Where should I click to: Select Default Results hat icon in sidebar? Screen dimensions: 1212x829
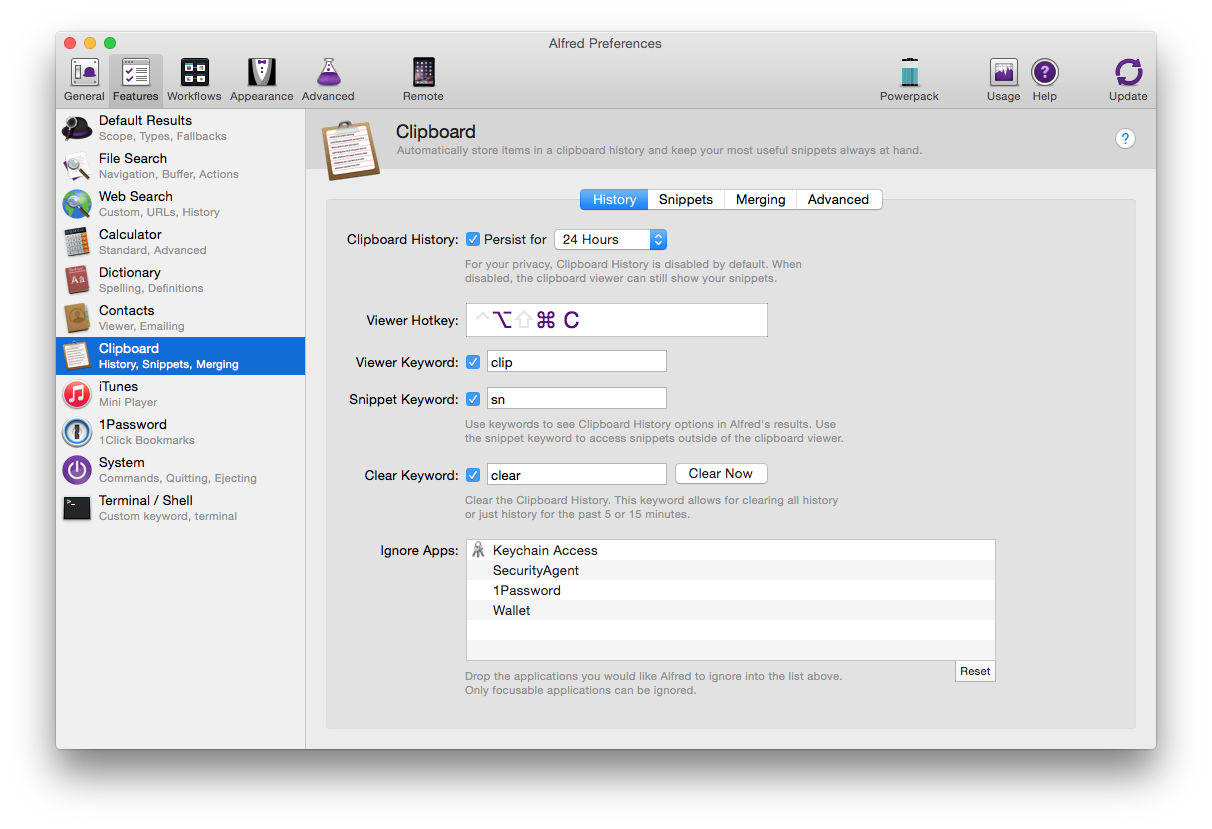77,128
